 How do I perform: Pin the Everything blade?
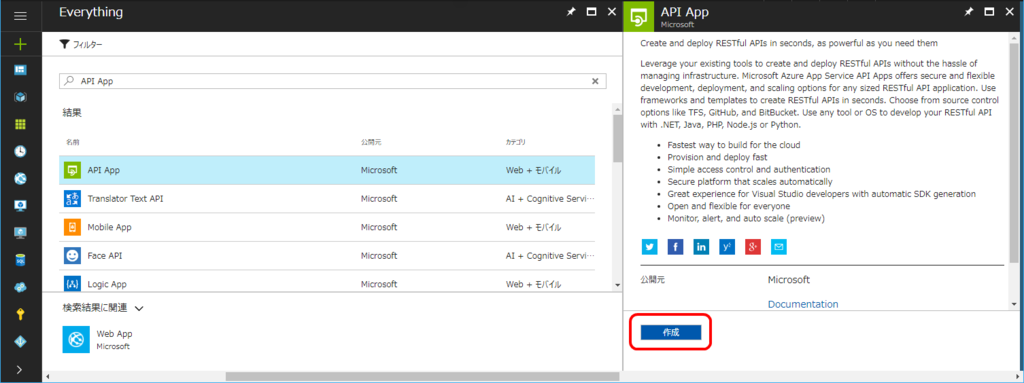click(570, 12)
